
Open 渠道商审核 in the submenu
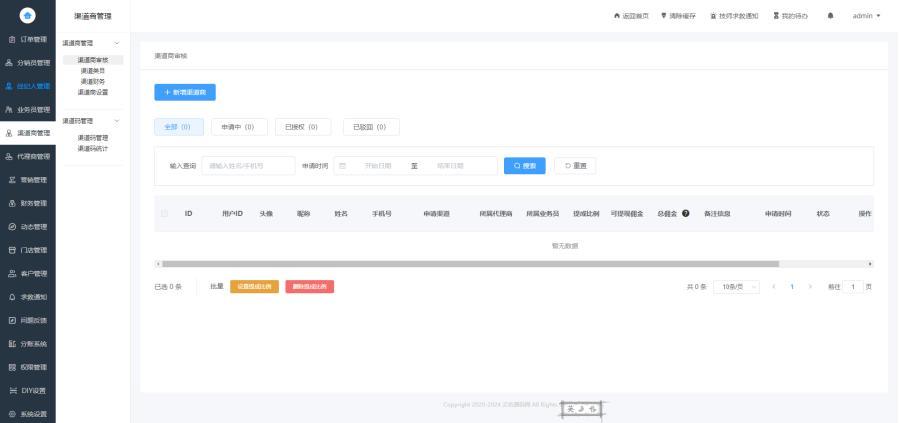pos(93,60)
